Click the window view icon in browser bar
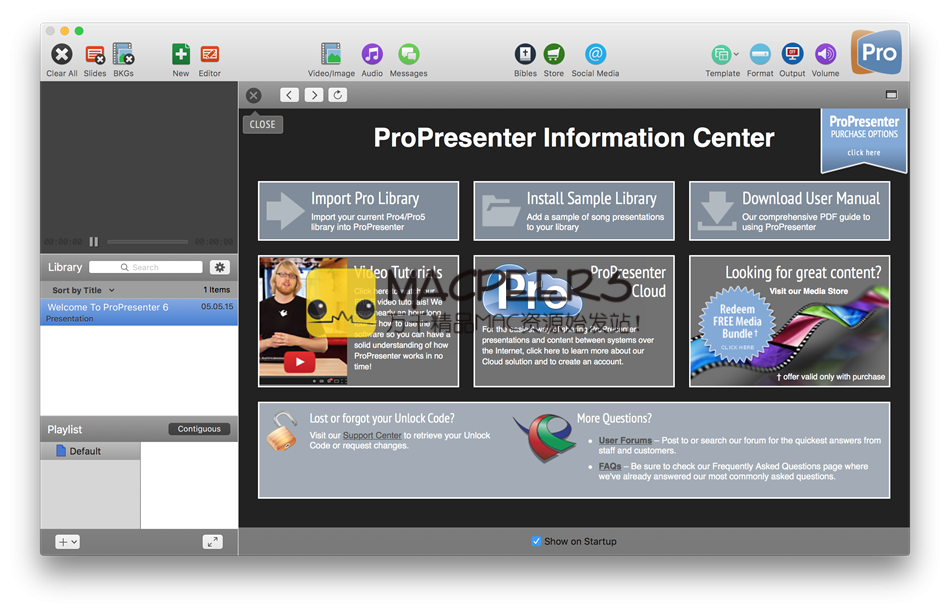 tap(891, 95)
